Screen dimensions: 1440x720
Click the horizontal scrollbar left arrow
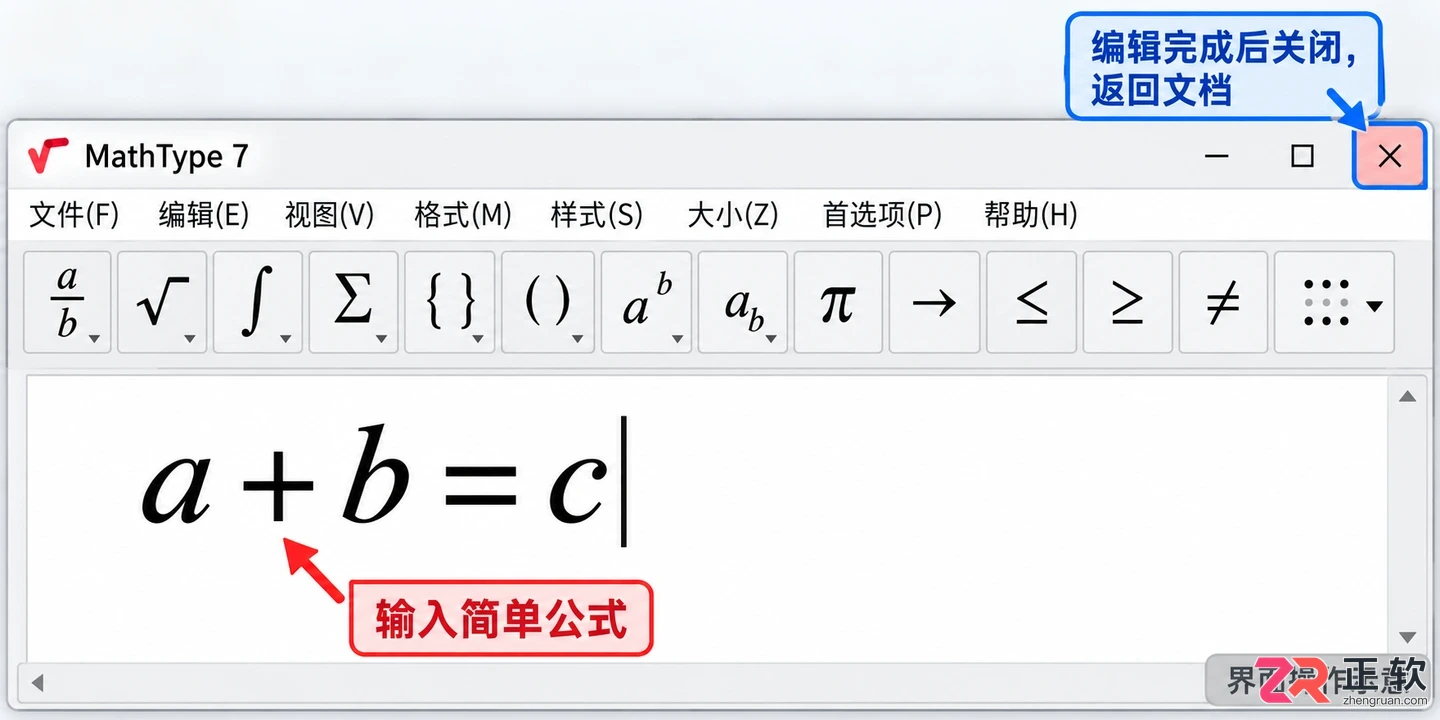(x=38, y=683)
